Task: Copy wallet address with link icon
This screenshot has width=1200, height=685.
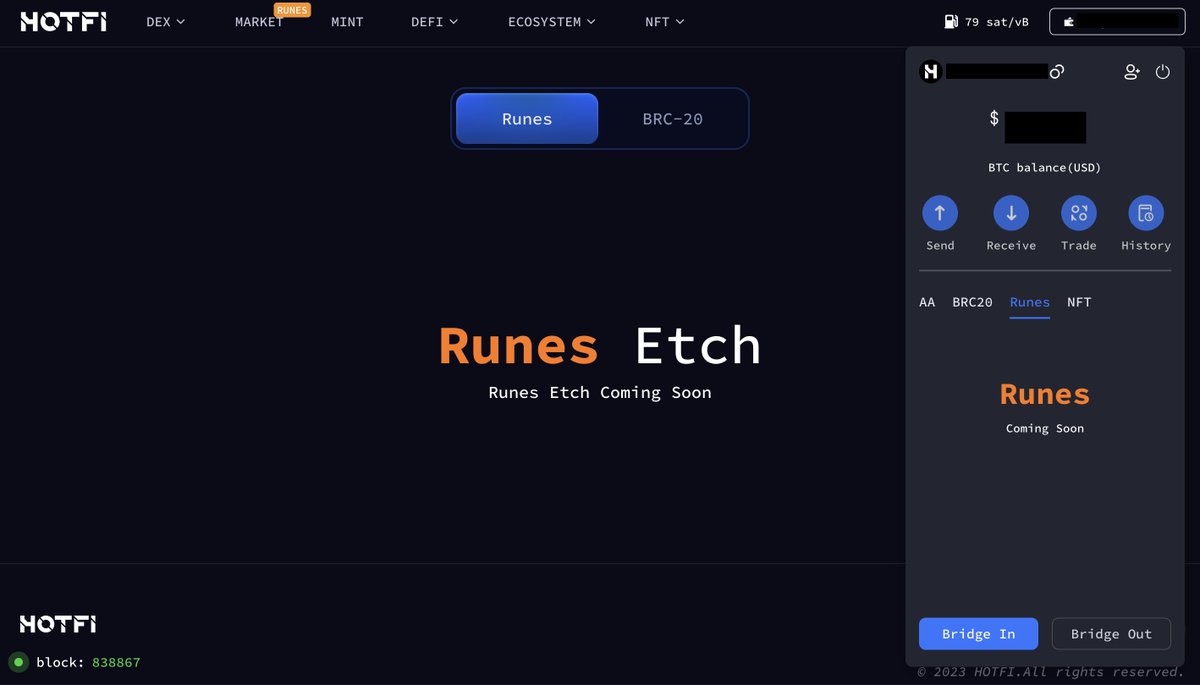Action: point(1057,71)
